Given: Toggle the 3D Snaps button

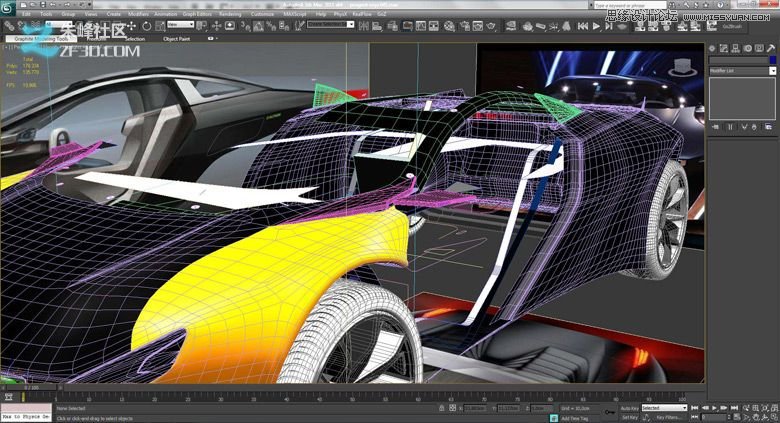Looking at the screenshot, I should point(246,25).
